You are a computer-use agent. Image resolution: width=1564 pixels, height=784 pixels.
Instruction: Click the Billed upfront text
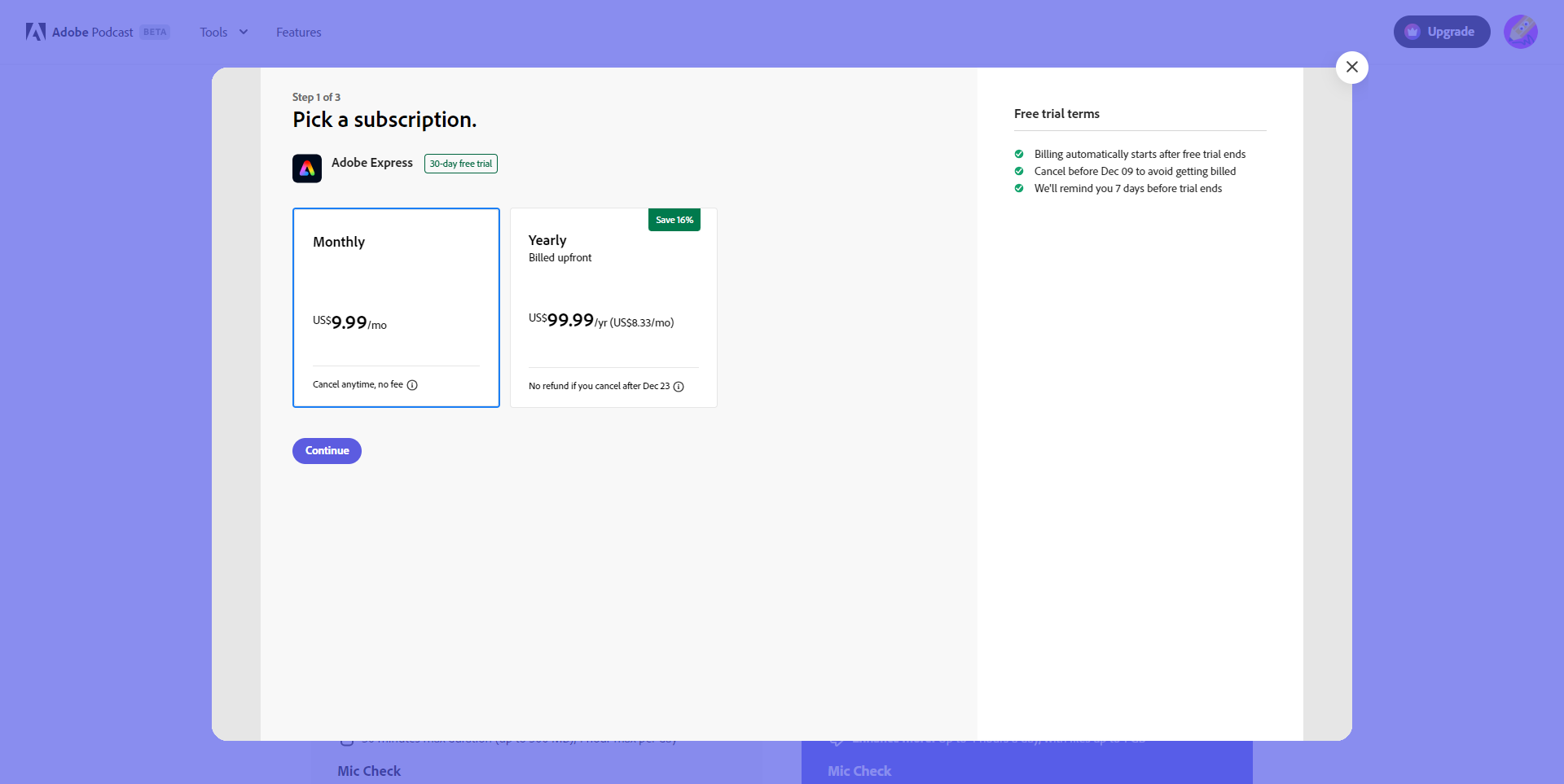click(x=560, y=258)
